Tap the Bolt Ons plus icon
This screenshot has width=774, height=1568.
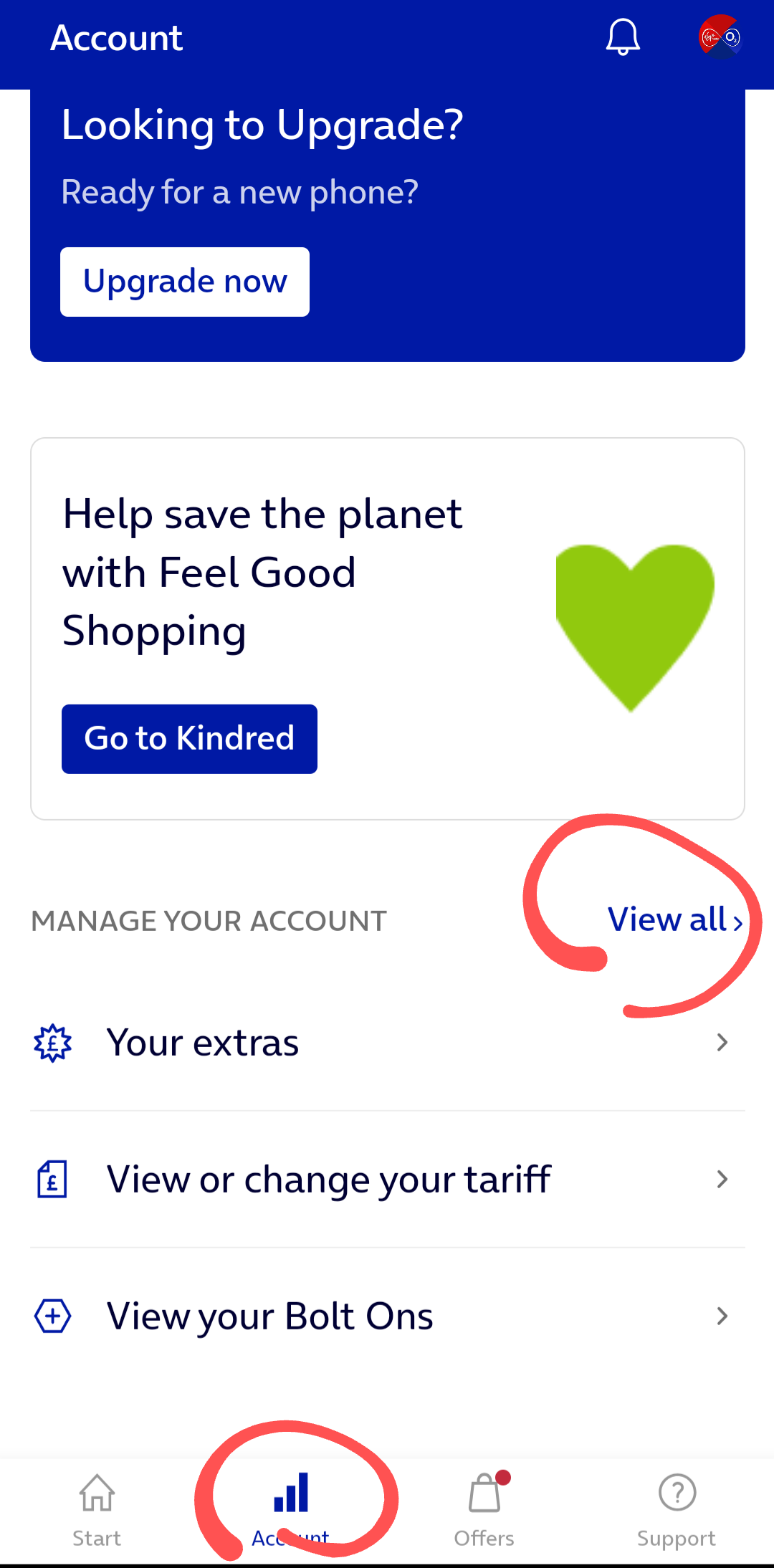click(x=53, y=1316)
